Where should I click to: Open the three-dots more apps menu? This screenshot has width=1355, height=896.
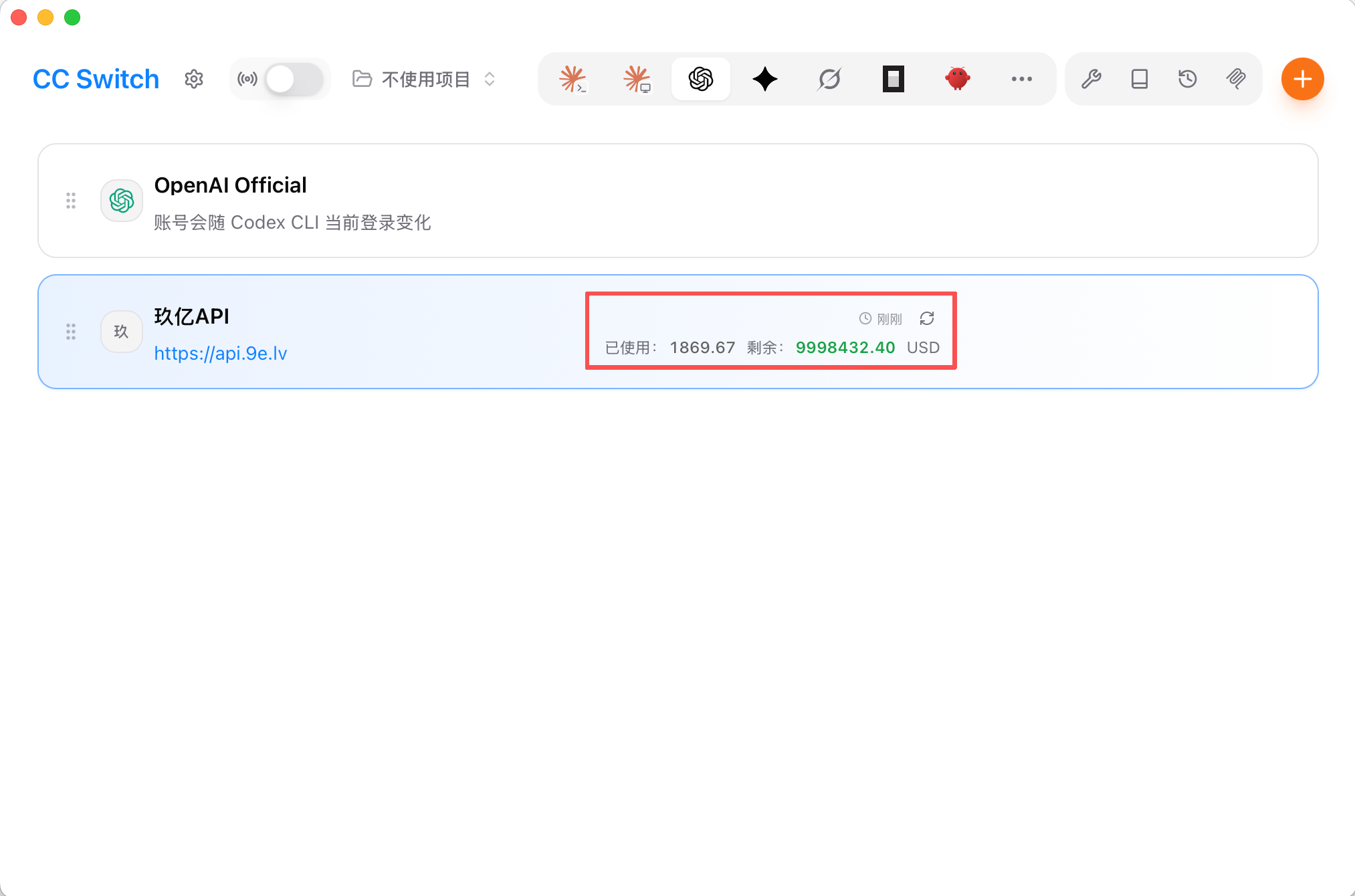coord(1022,79)
